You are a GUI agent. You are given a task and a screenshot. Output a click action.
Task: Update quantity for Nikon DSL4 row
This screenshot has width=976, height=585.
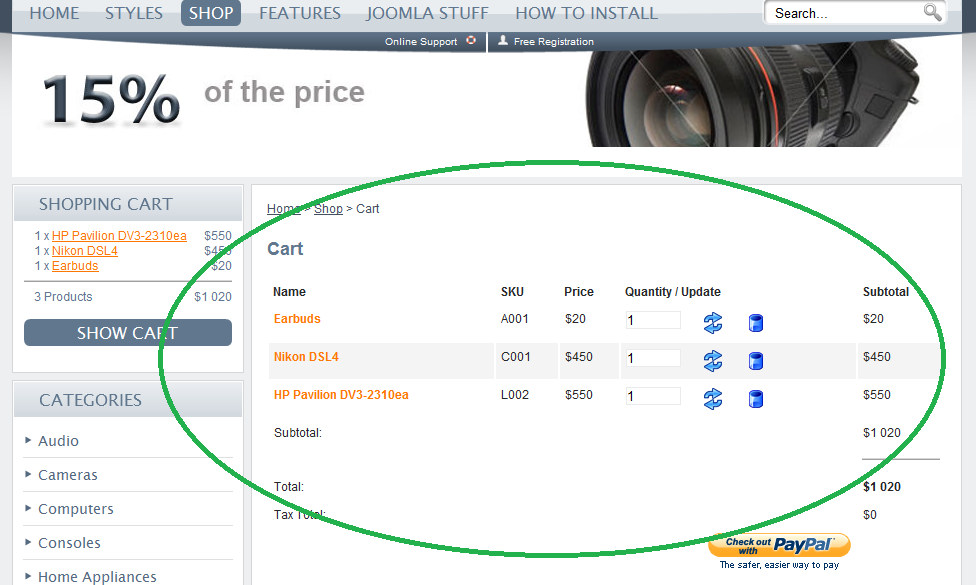713,360
